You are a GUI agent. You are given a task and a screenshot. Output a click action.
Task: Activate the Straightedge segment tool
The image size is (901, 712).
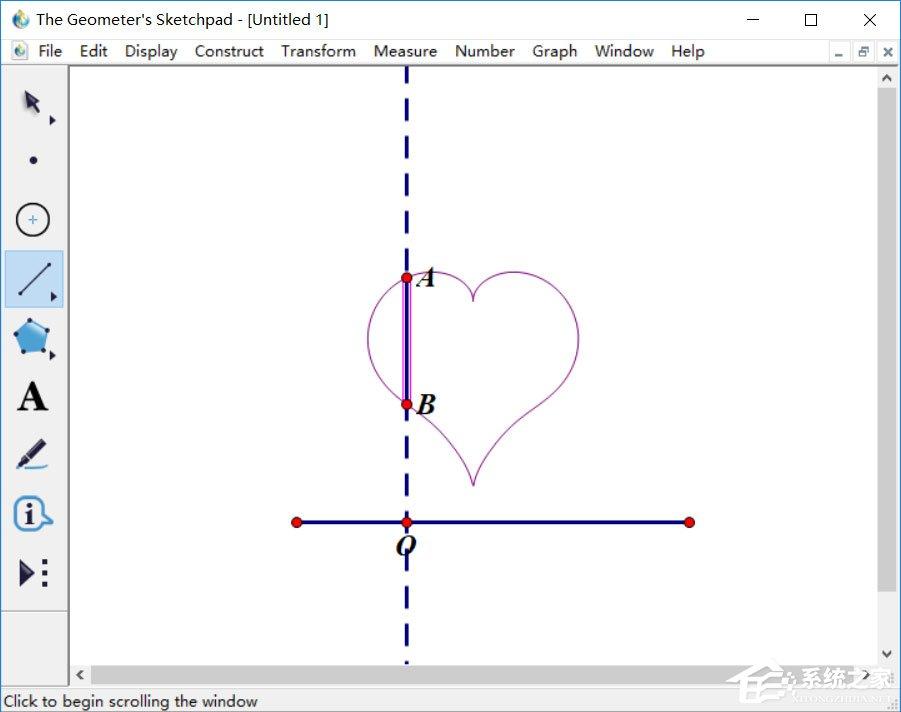(x=34, y=279)
